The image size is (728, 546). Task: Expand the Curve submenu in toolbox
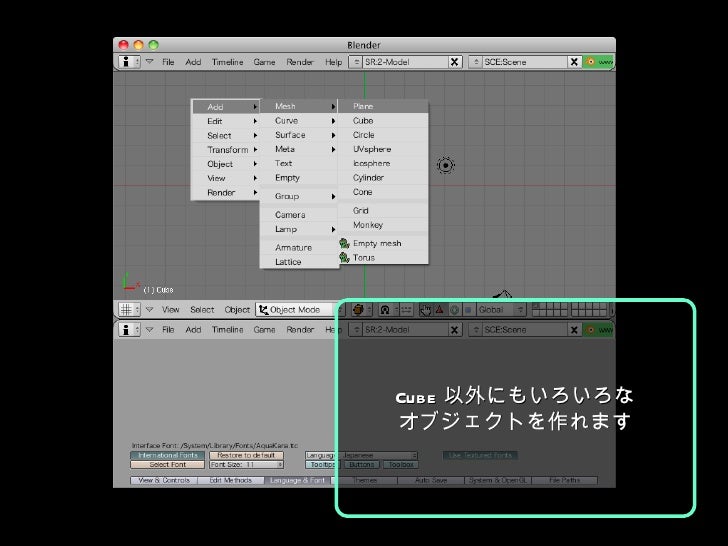point(299,121)
